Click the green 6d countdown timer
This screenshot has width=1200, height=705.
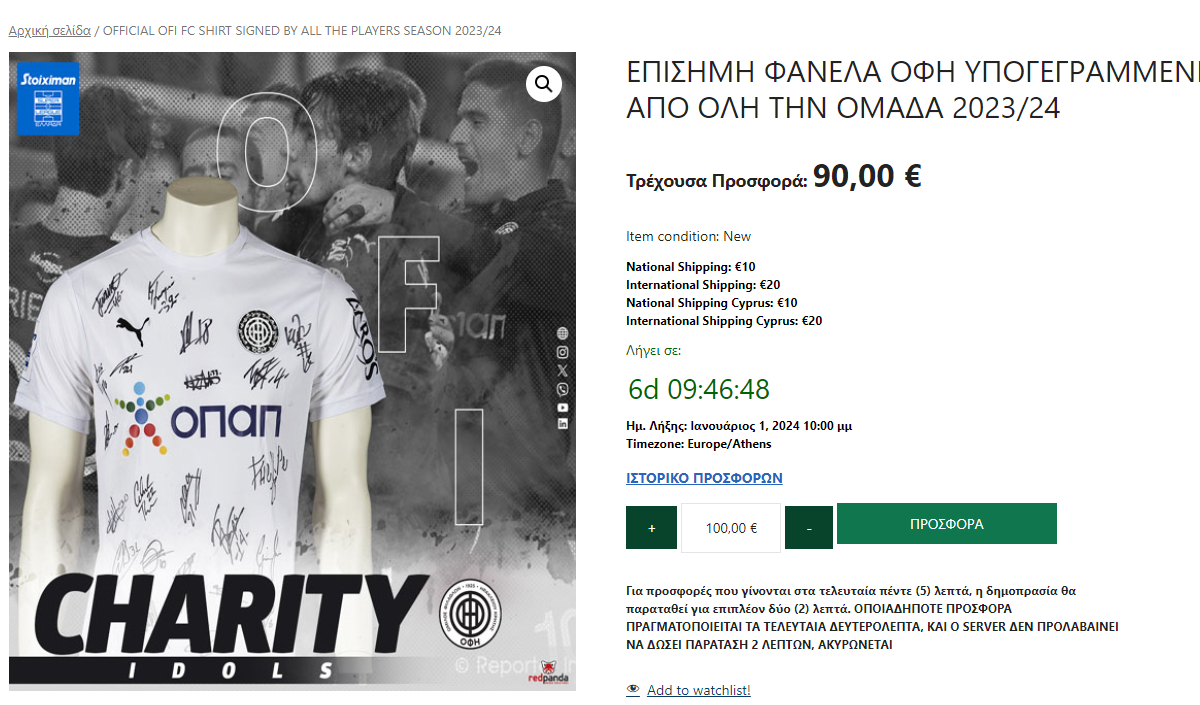(x=698, y=389)
